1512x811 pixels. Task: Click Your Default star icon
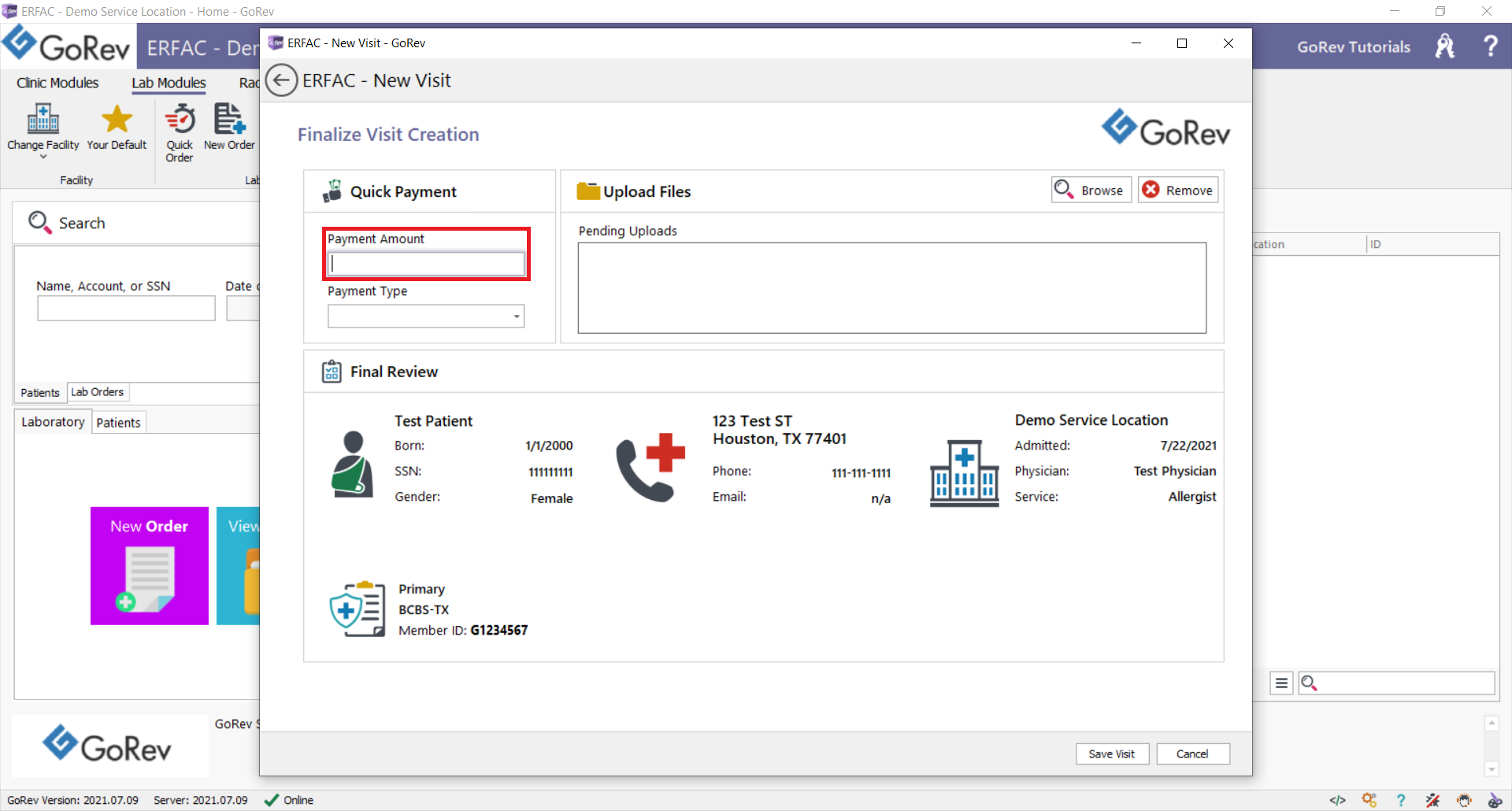pos(117,119)
